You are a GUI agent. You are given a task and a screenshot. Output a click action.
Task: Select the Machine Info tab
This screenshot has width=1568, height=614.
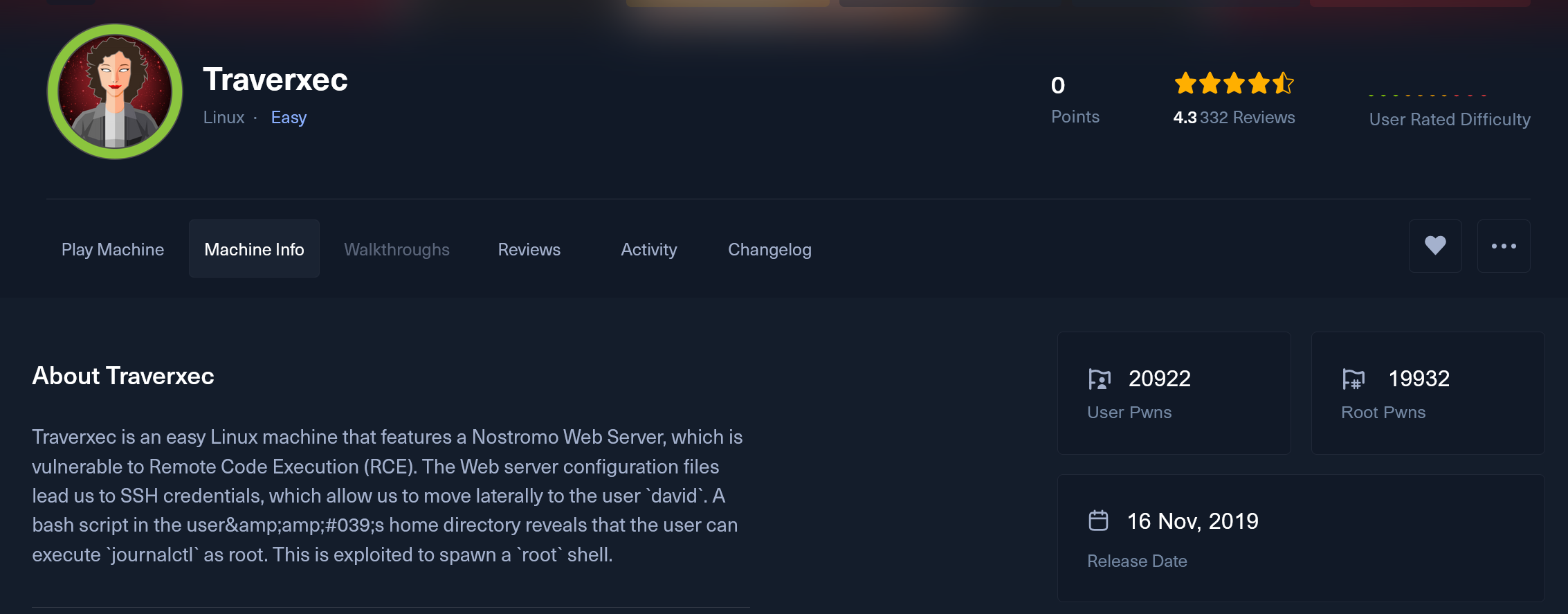pos(254,249)
